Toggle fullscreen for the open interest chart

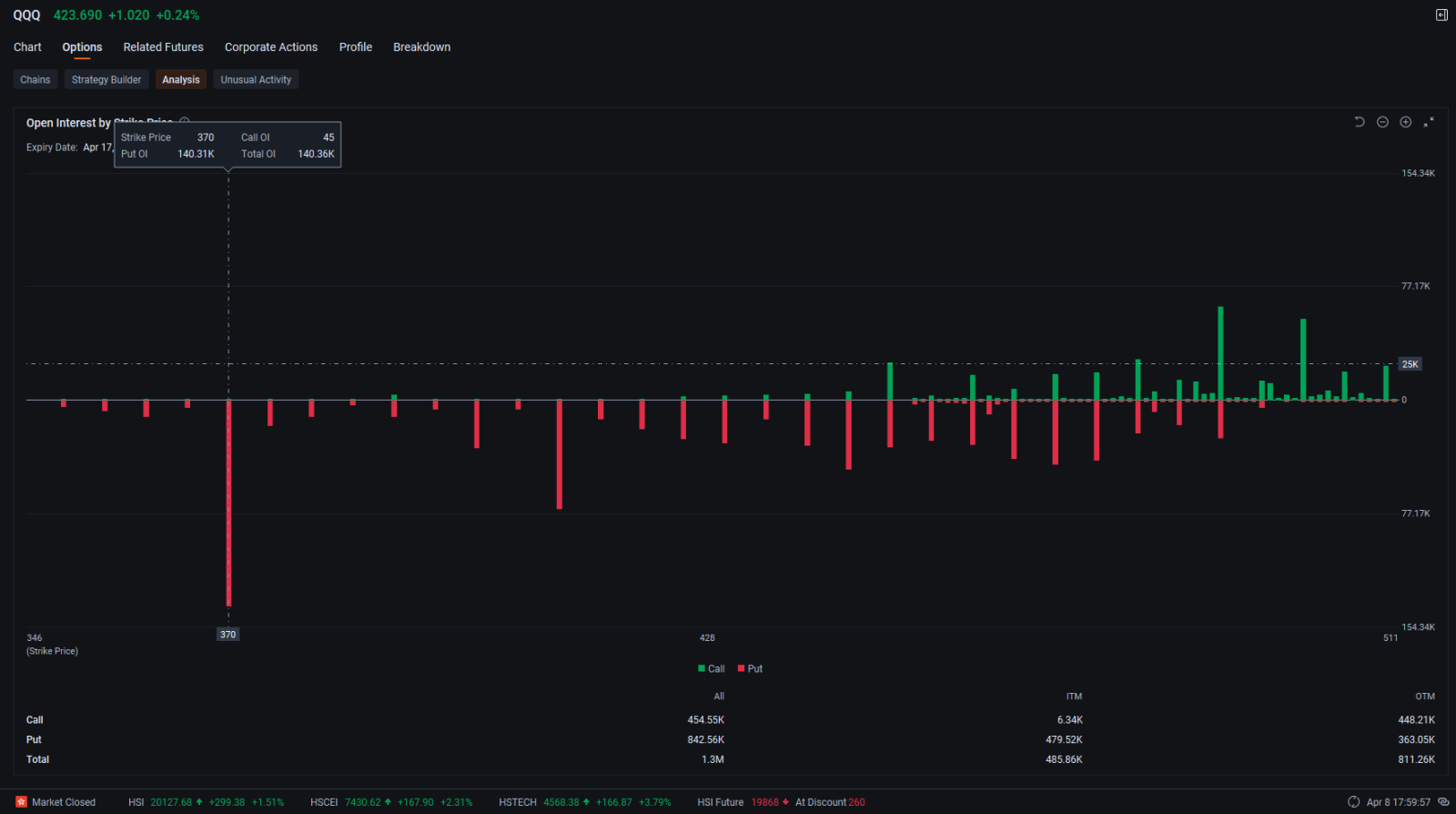[1429, 122]
